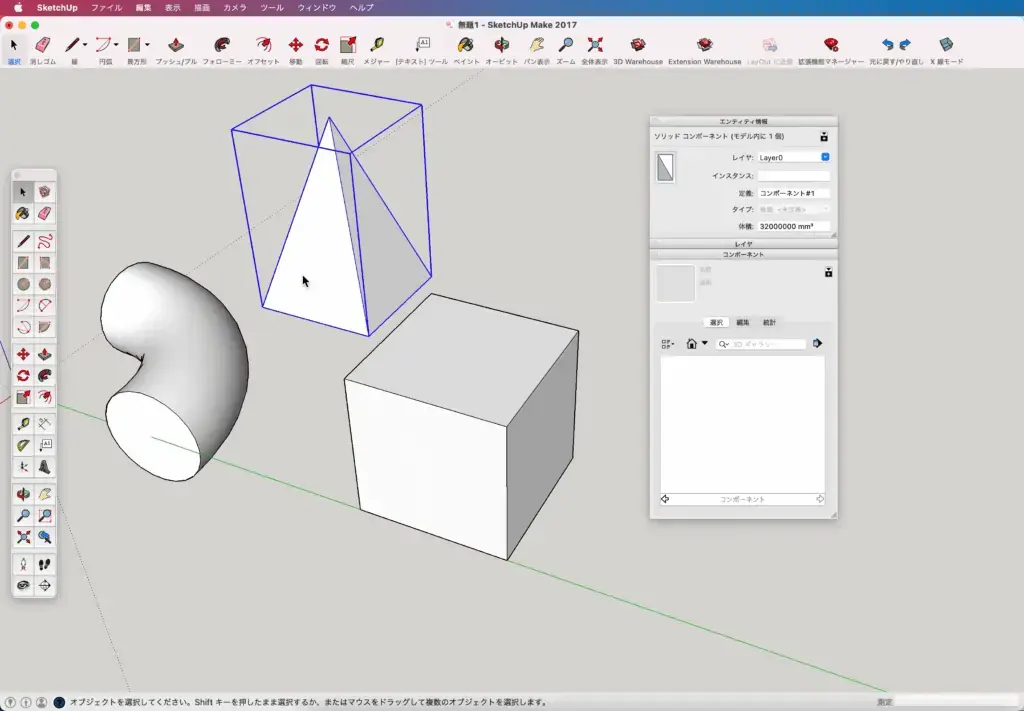Open the ファイル menu

(x=106, y=8)
